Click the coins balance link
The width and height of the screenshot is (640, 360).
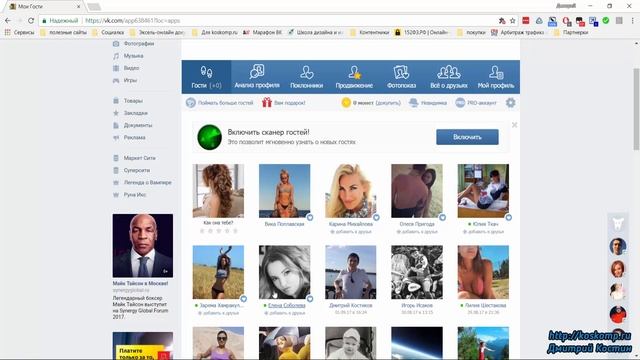point(371,103)
